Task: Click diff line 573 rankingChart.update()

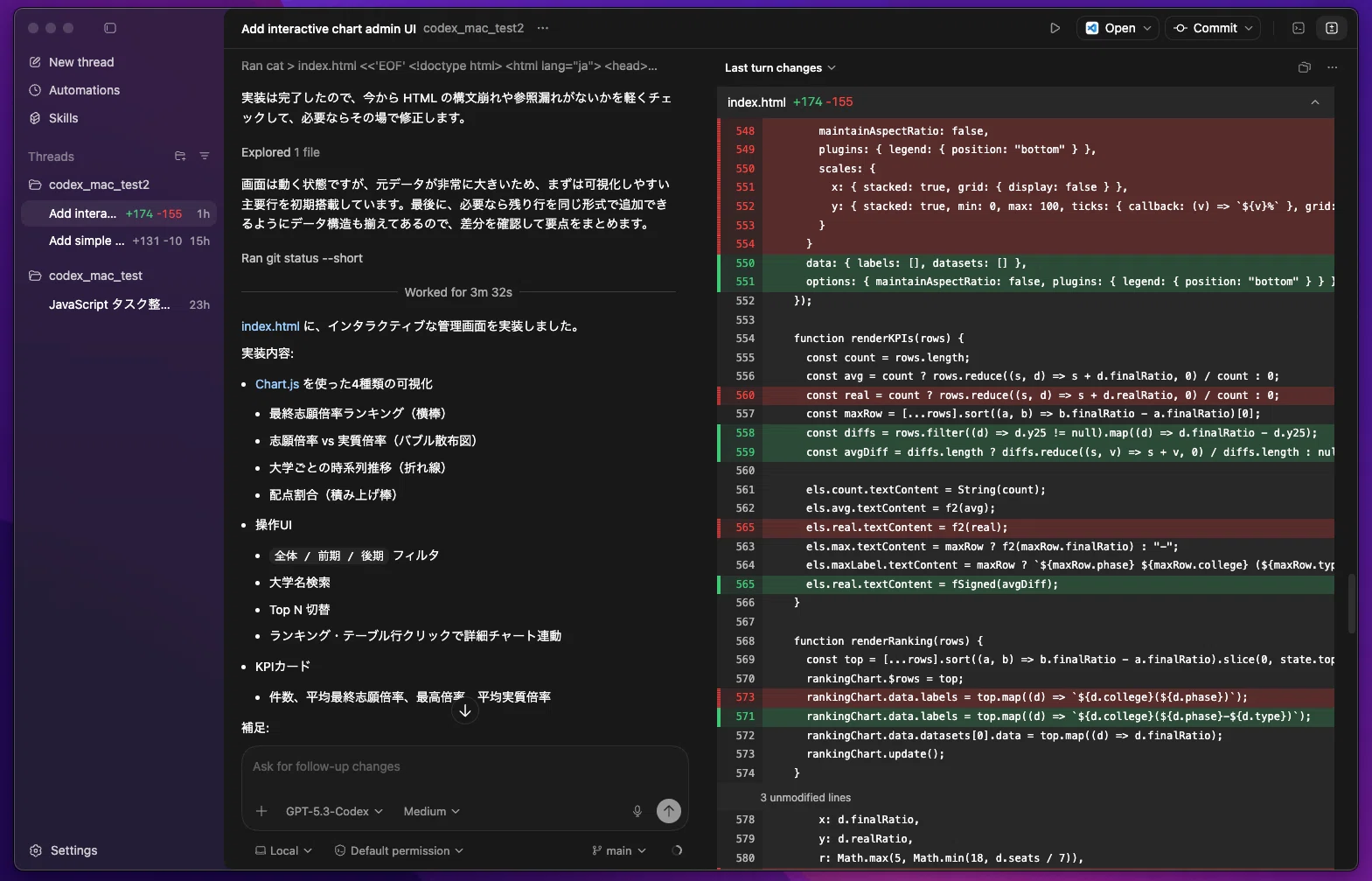Action: point(1026,754)
